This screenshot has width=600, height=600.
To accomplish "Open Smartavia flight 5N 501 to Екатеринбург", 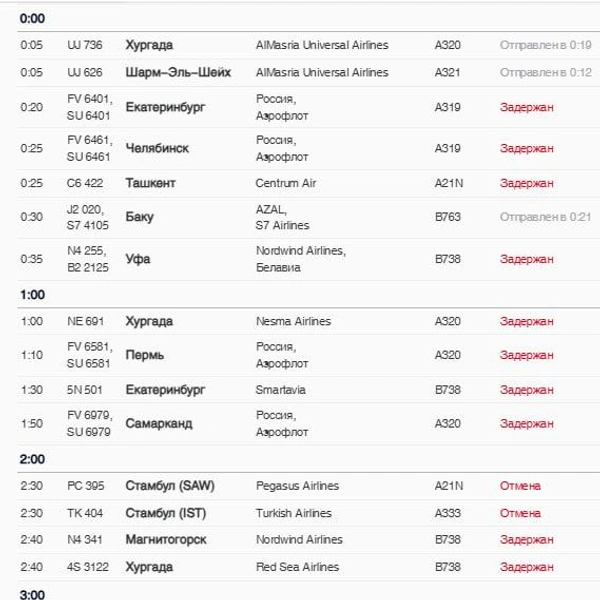I will pyautogui.click(x=308, y=390).
